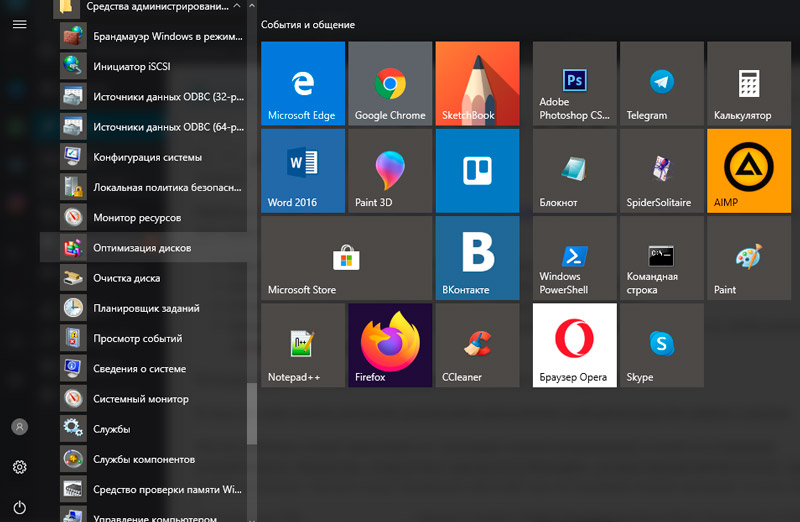The height and width of the screenshot is (522, 800).
Task: Click the app list scrollbar thumb
Action: pyautogui.click(x=252, y=412)
